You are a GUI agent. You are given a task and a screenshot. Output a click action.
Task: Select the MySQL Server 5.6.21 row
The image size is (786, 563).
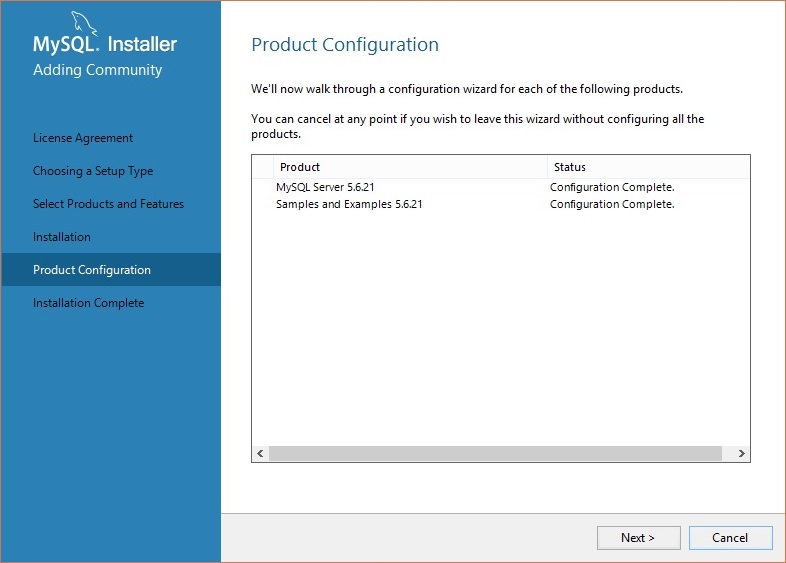click(x=501, y=187)
